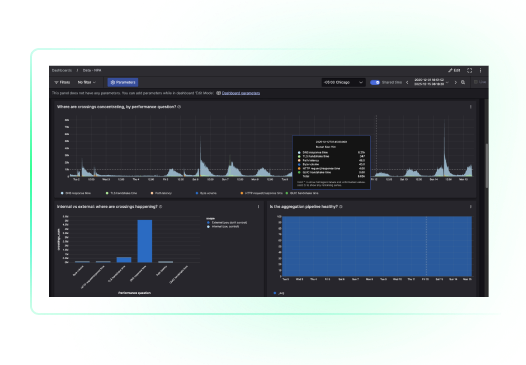Open the -05:00 Chicago timezone dropdown
This screenshot has width=526, height=365.
(x=343, y=82)
